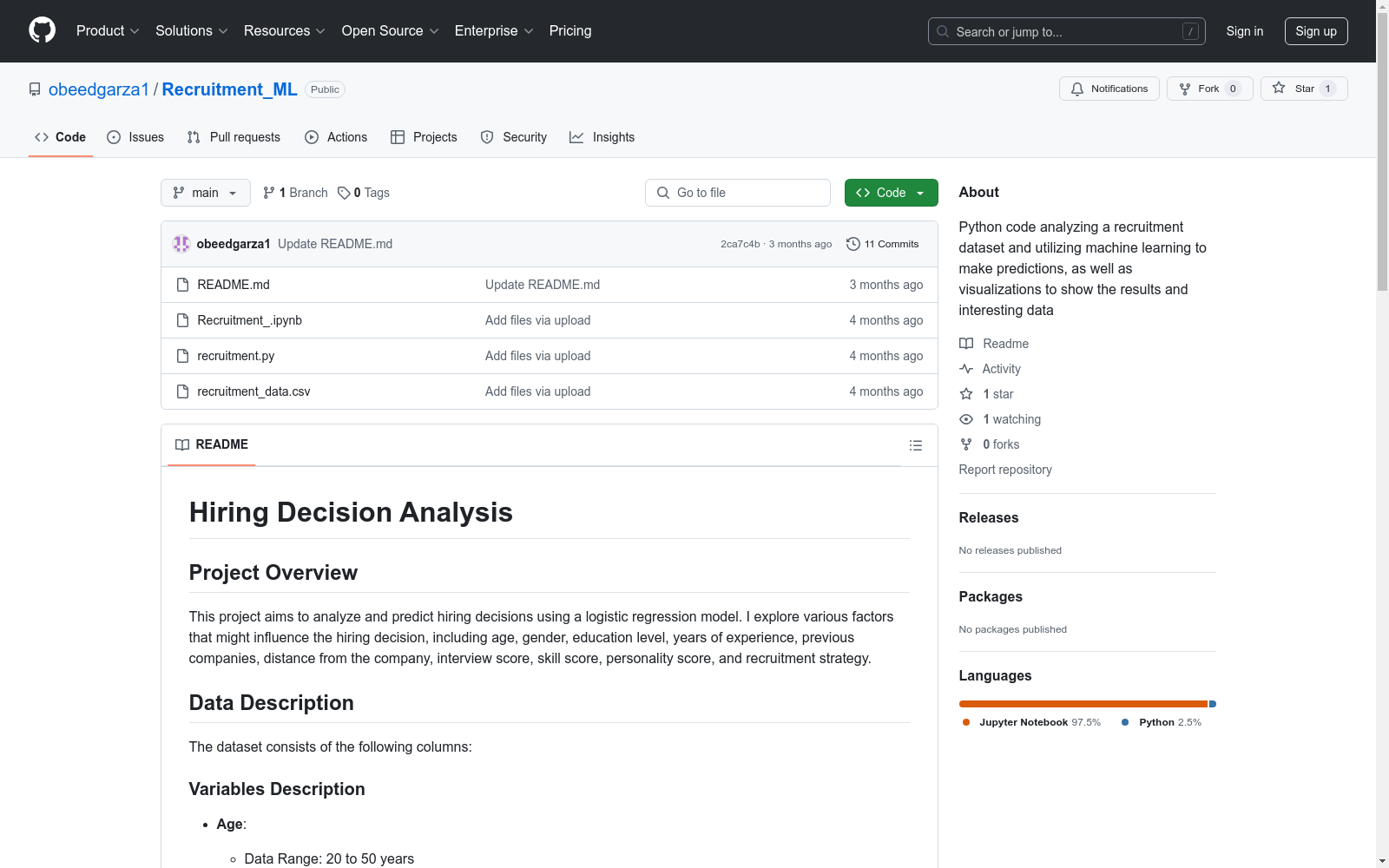The width and height of the screenshot is (1389, 868).
Task: Click the Sign up button
Action: (1316, 31)
